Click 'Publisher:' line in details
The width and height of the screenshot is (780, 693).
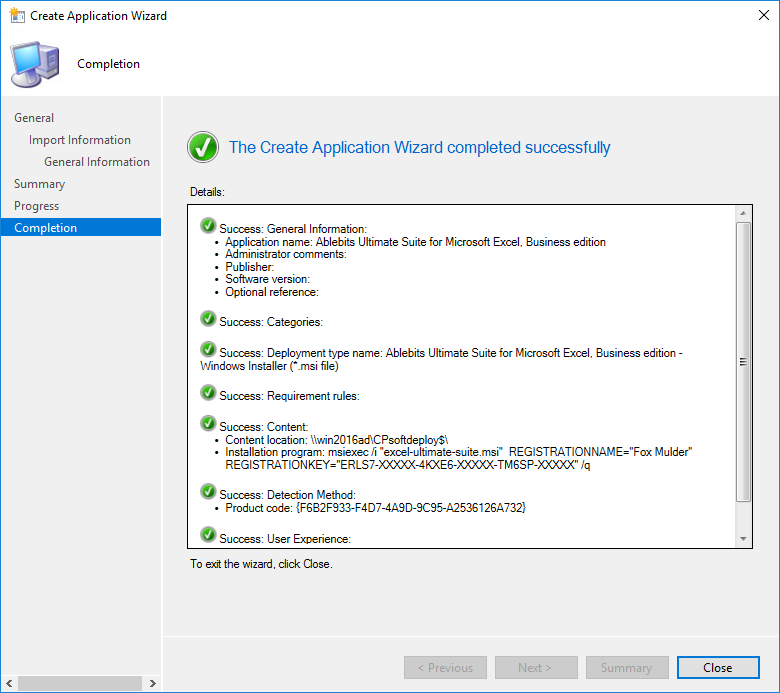click(x=250, y=267)
